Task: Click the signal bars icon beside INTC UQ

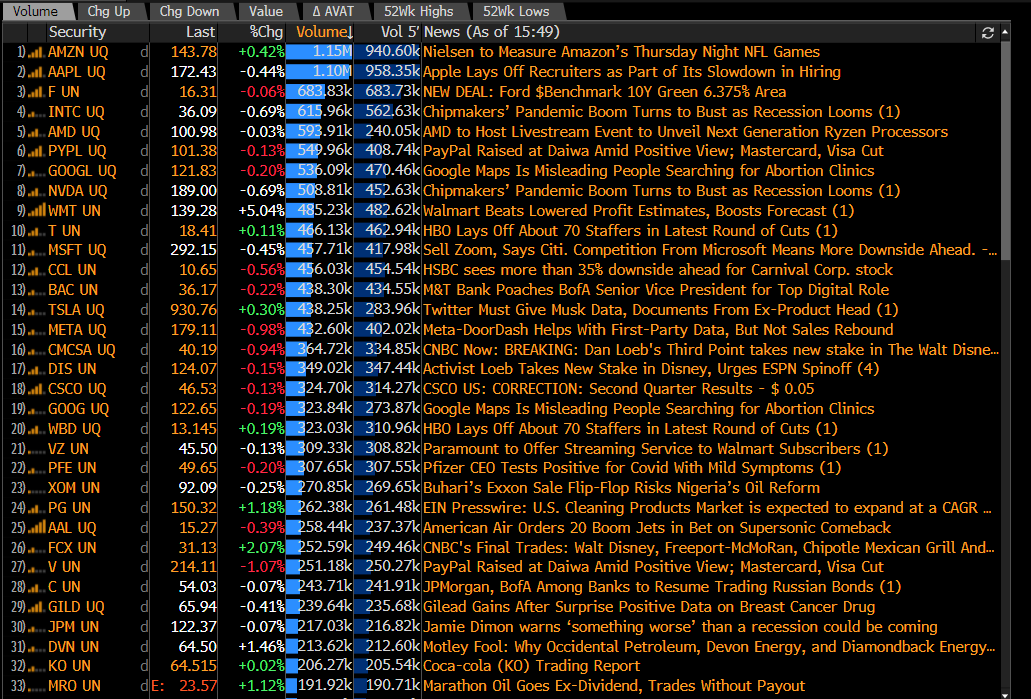Action: [36, 112]
